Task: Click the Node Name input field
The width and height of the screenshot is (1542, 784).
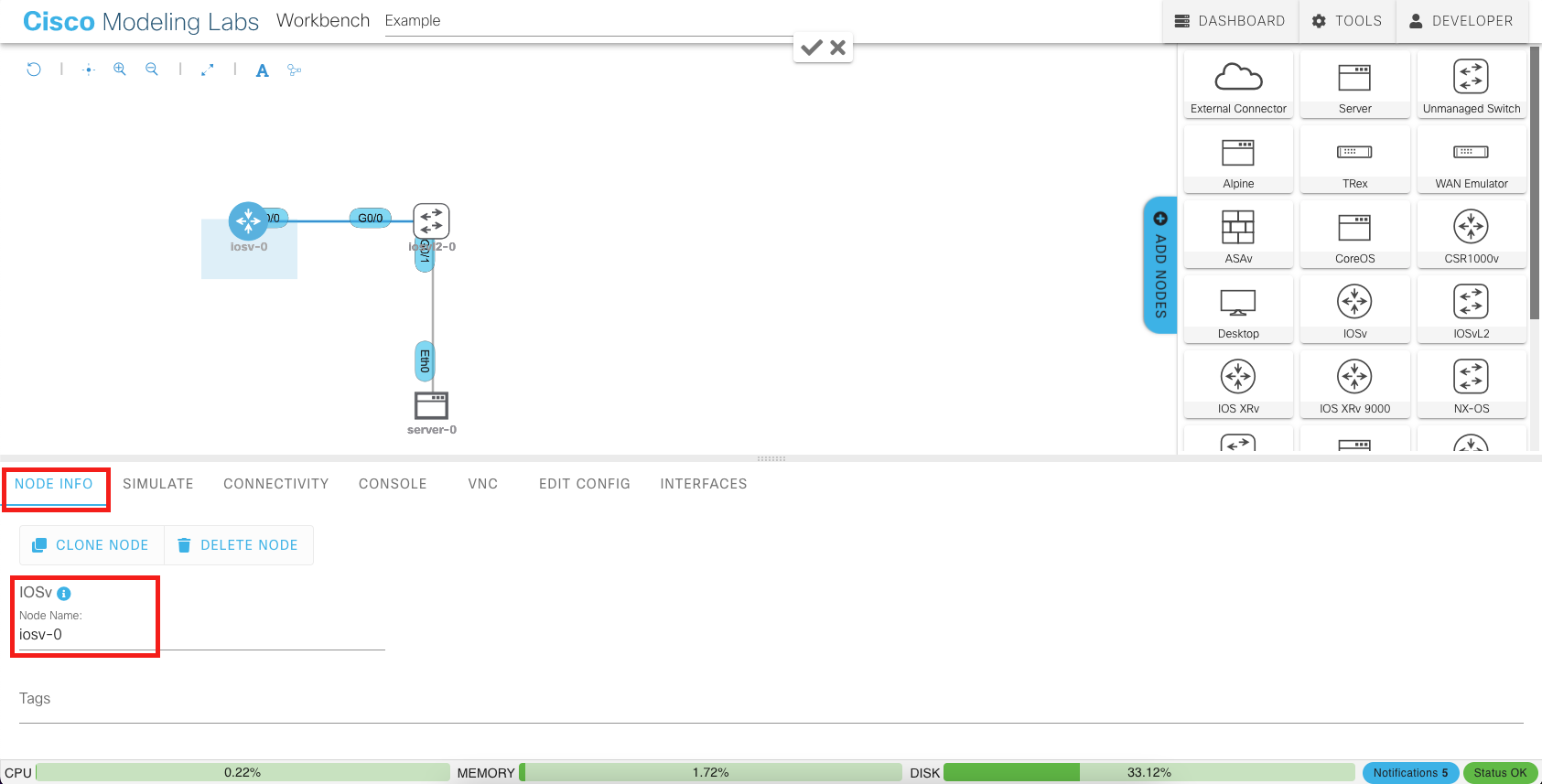Action: pyautogui.click(x=202, y=635)
